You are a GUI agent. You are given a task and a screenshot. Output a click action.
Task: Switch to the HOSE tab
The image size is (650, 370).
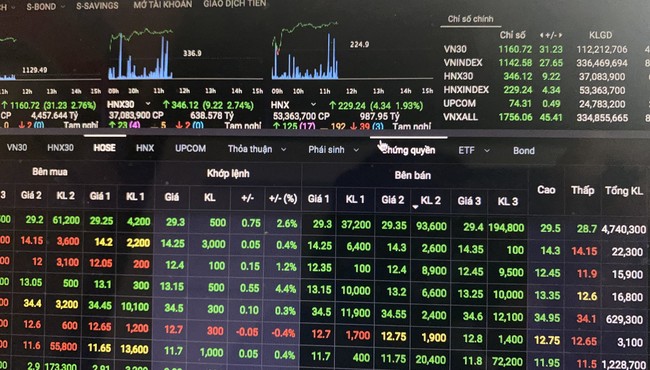104,148
